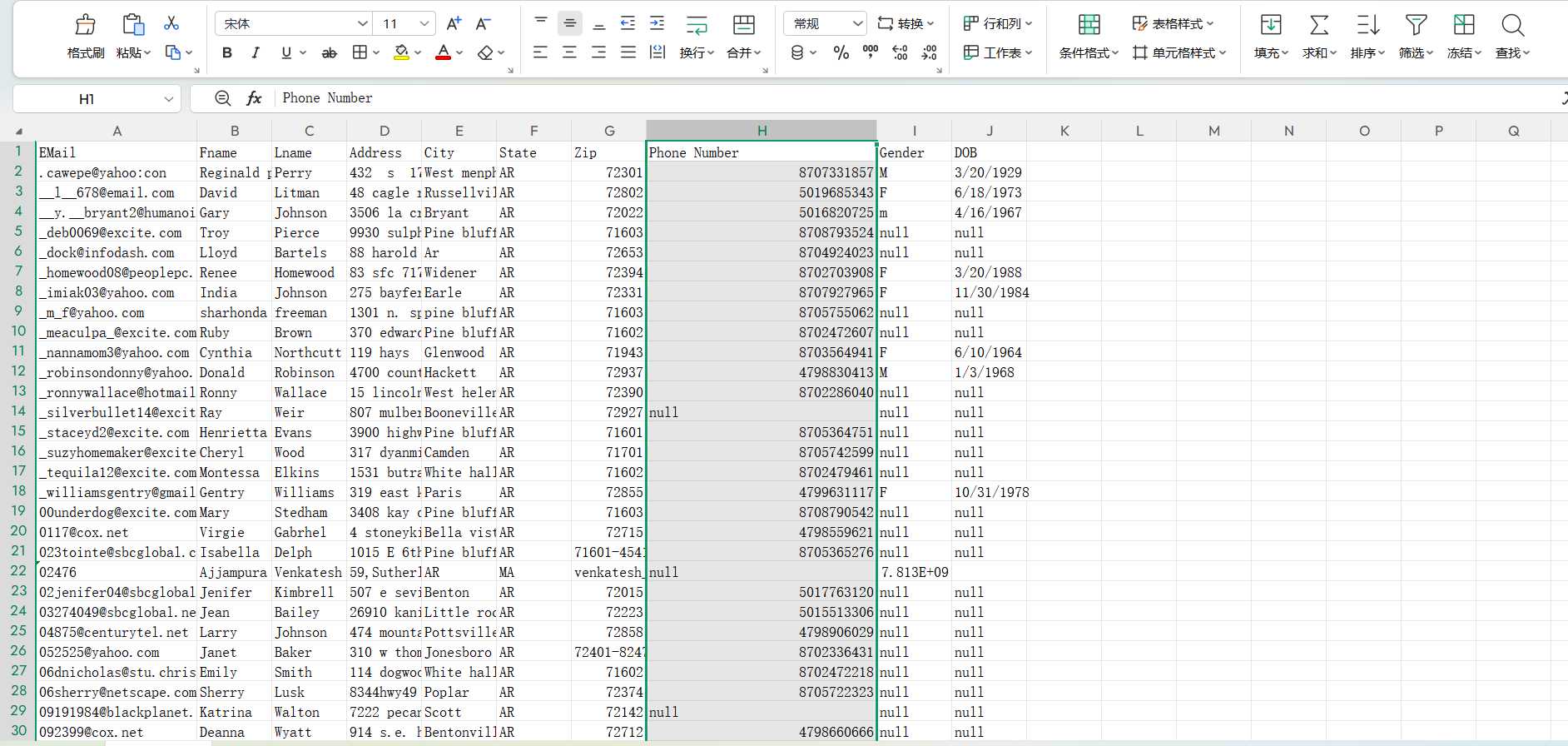
Task: Apply the red font color swatch
Action: point(444,52)
